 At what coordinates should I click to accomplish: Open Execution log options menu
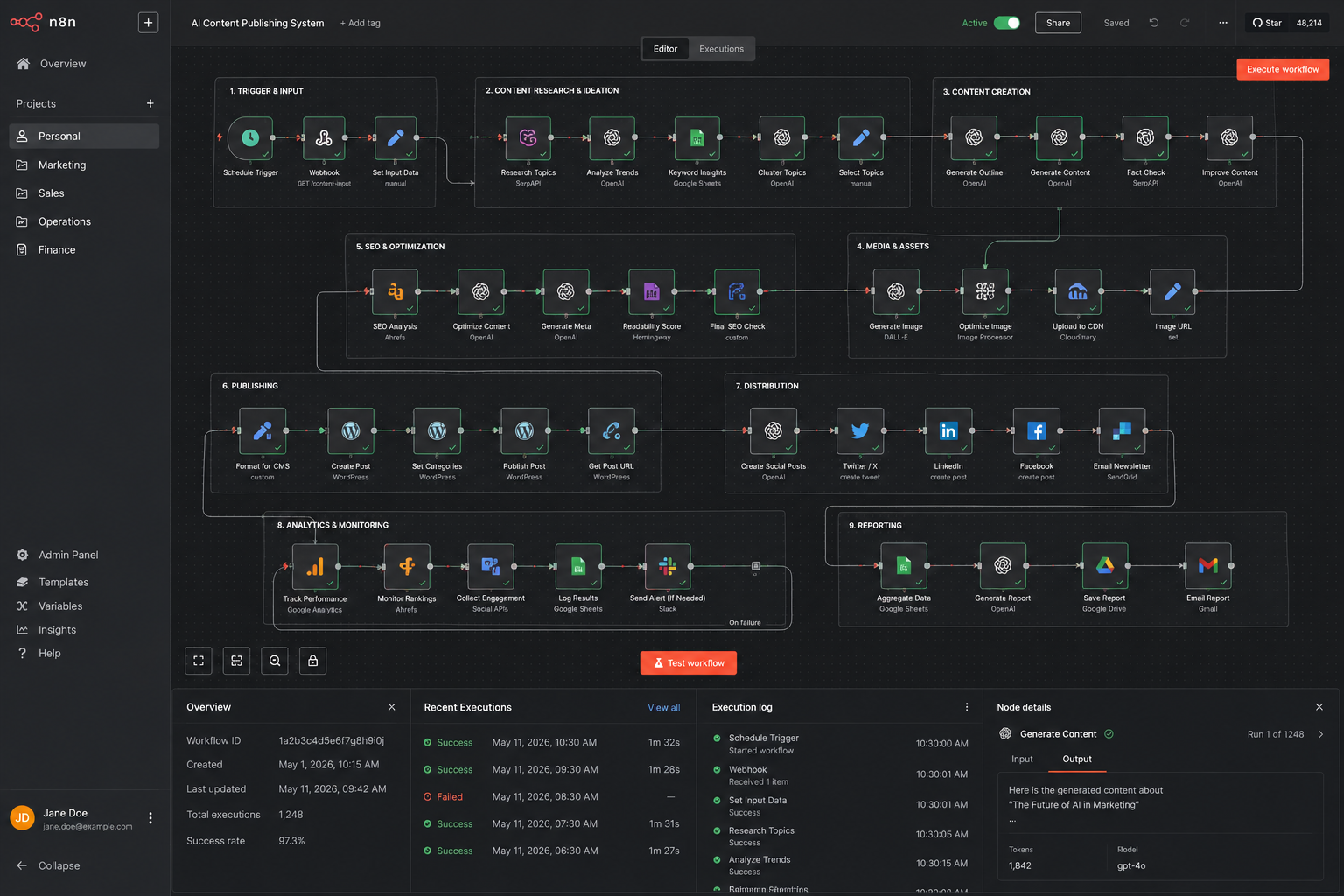click(x=967, y=707)
